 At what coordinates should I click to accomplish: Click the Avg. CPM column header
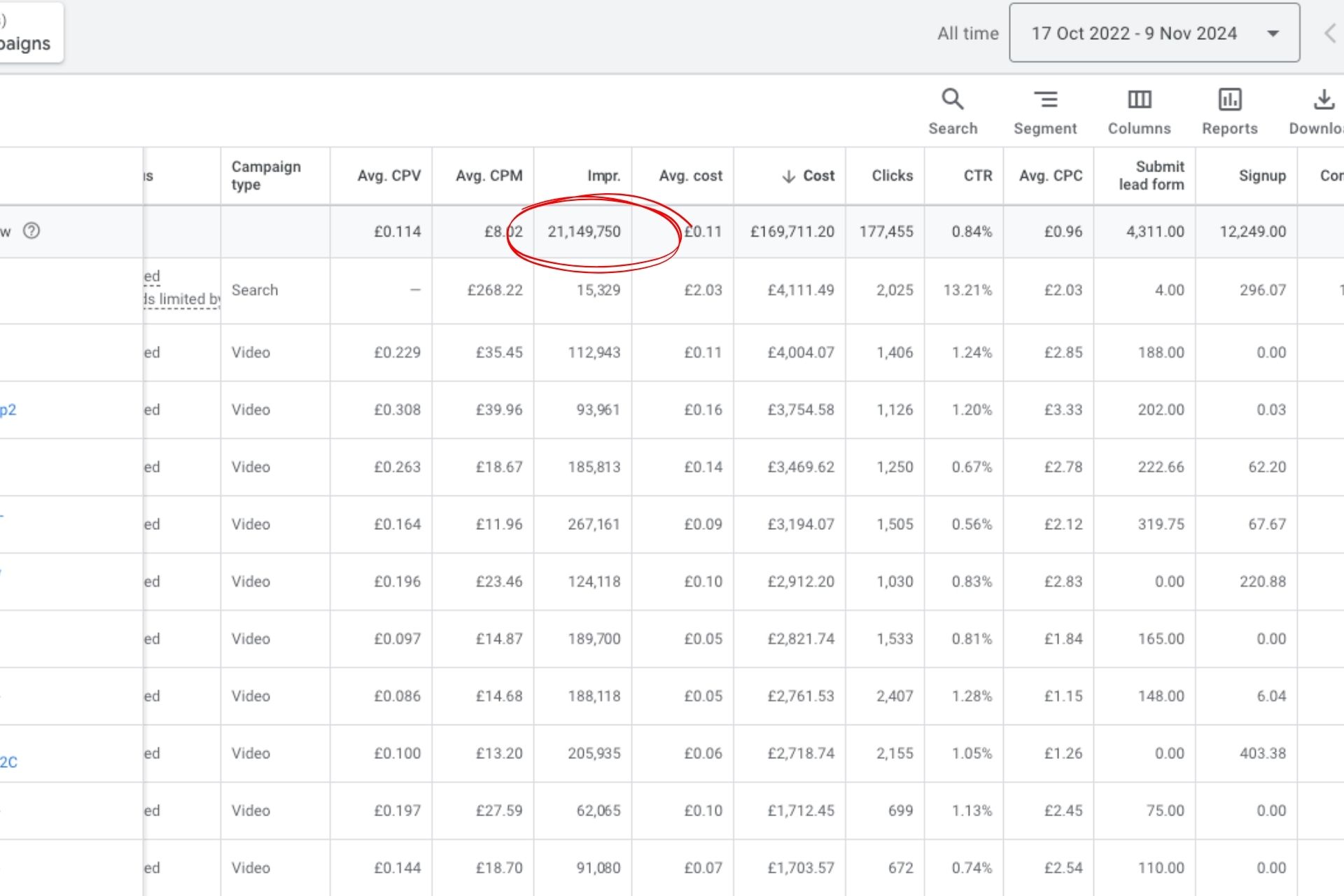click(x=489, y=176)
